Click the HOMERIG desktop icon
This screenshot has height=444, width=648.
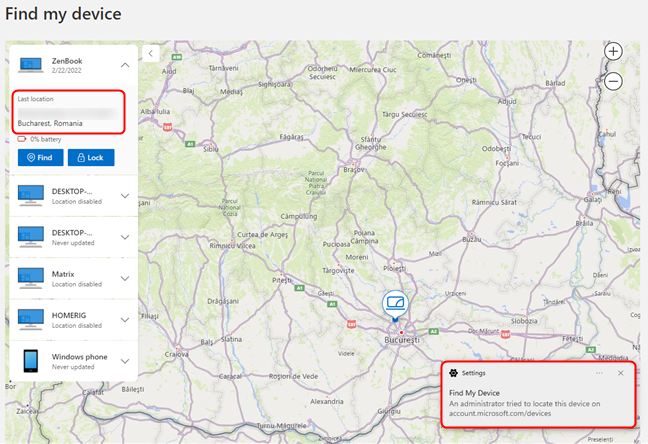[x=31, y=320]
